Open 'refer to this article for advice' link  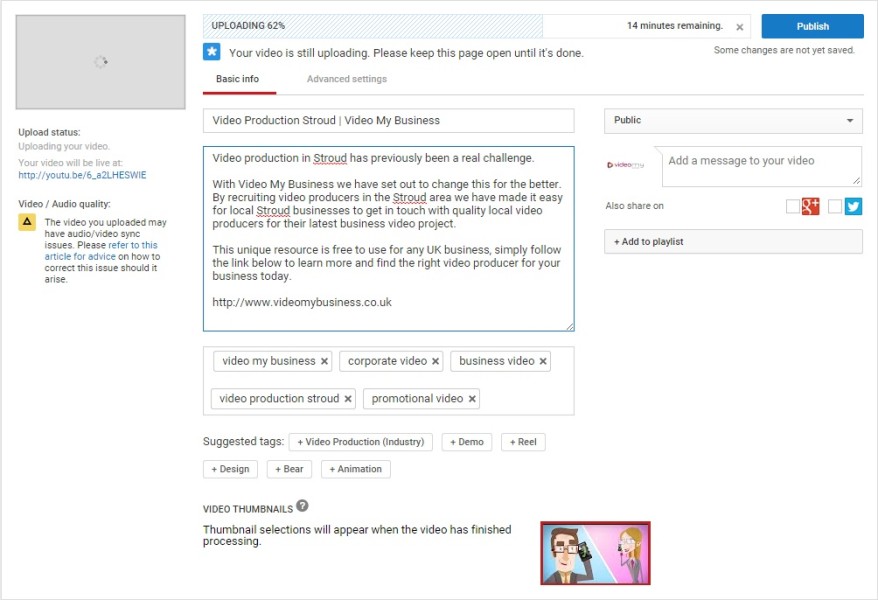click(x=101, y=251)
